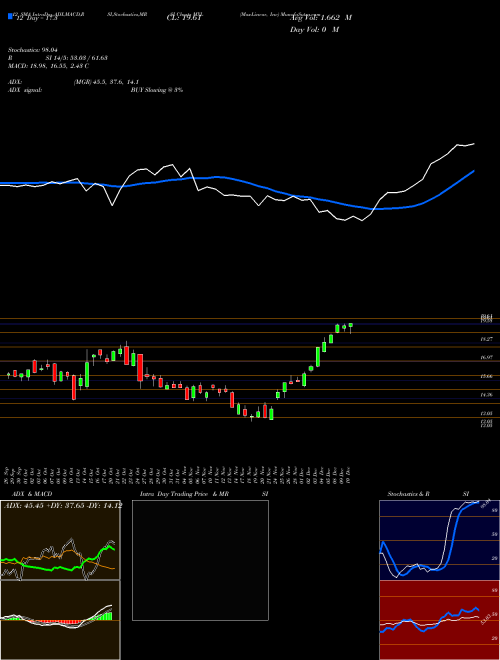Click the red RSI chart panel
500x660 pixels.
pos(439,620)
